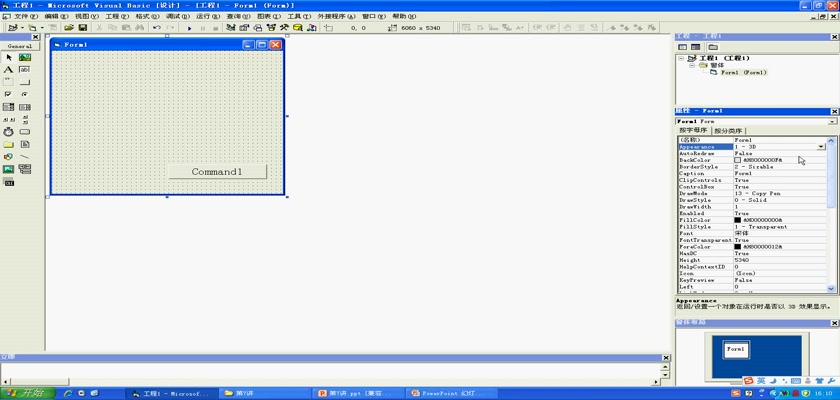Select the Label tool in the toolbox
Viewport: 840px width, 400px height.
click(x=9, y=70)
